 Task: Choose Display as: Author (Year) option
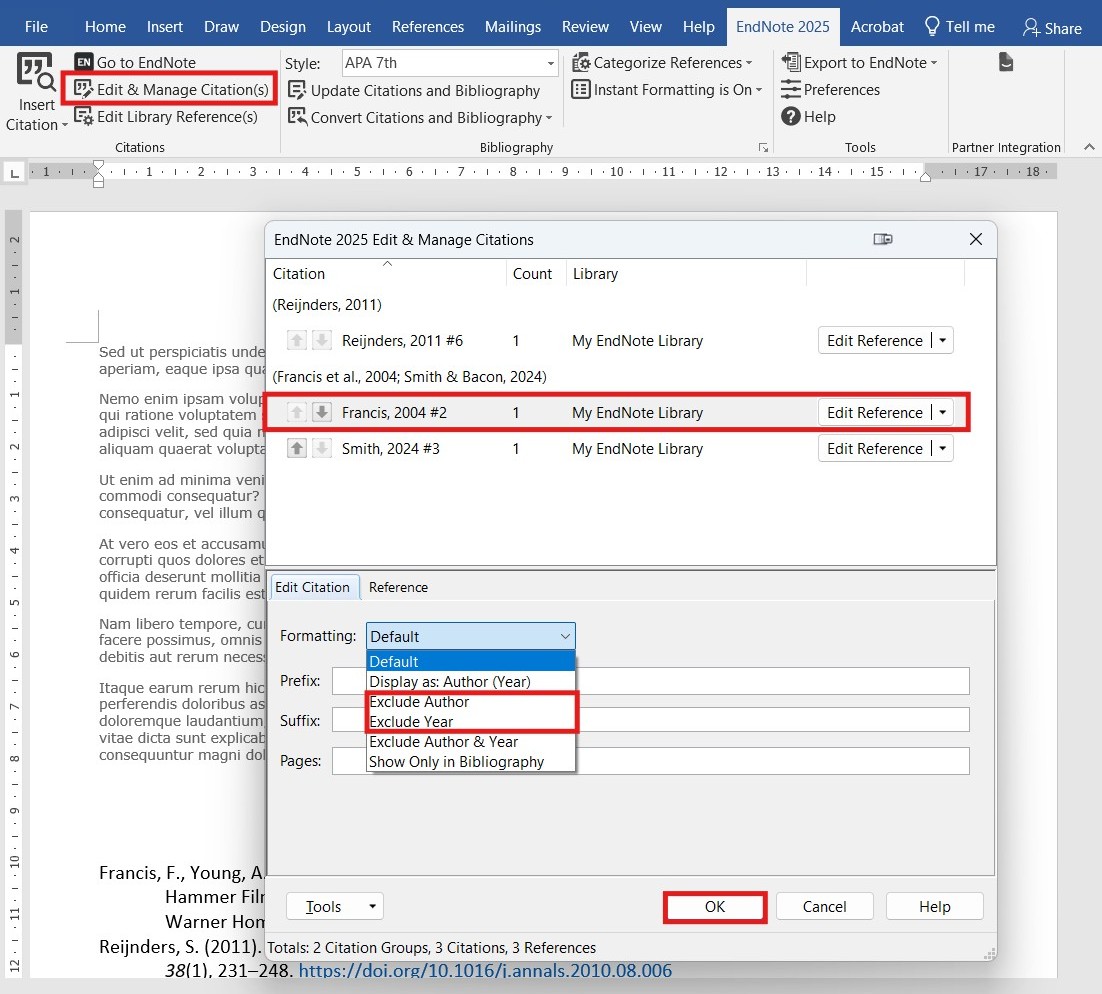coord(470,681)
